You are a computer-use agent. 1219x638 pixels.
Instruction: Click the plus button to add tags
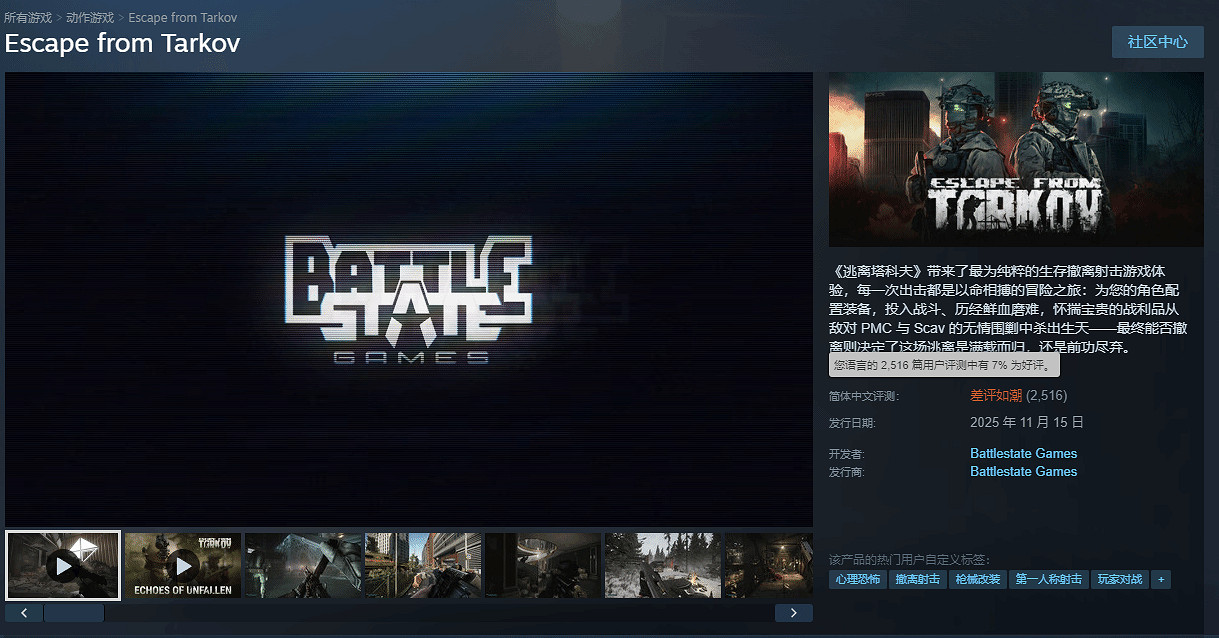point(1161,579)
